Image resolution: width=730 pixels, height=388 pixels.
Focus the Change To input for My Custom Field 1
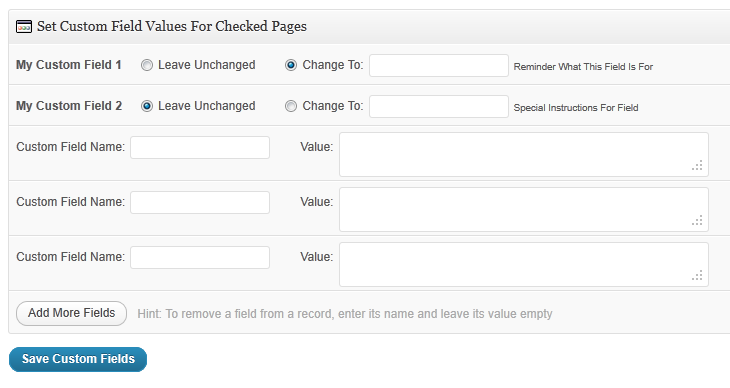click(439, 66)
